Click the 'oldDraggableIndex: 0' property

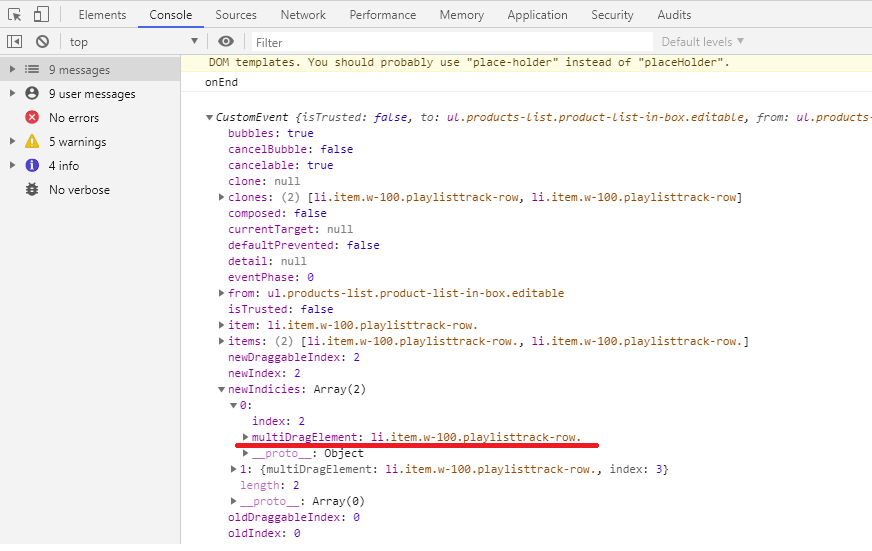point(294,517)
